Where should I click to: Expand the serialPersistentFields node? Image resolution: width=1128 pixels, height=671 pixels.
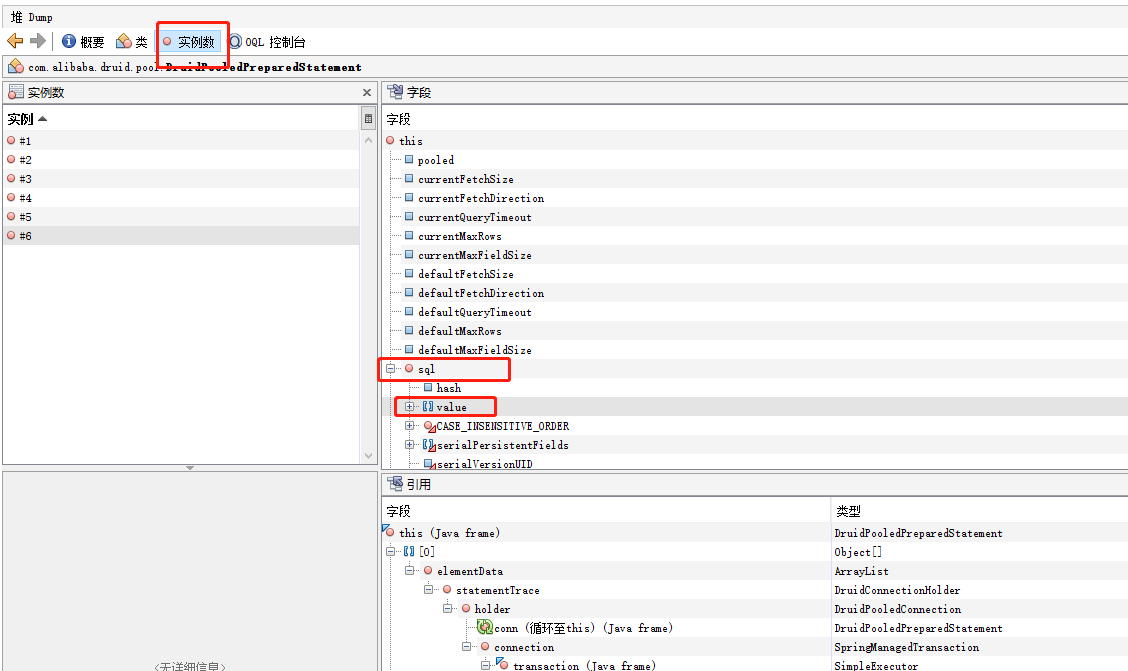[410, 445]
